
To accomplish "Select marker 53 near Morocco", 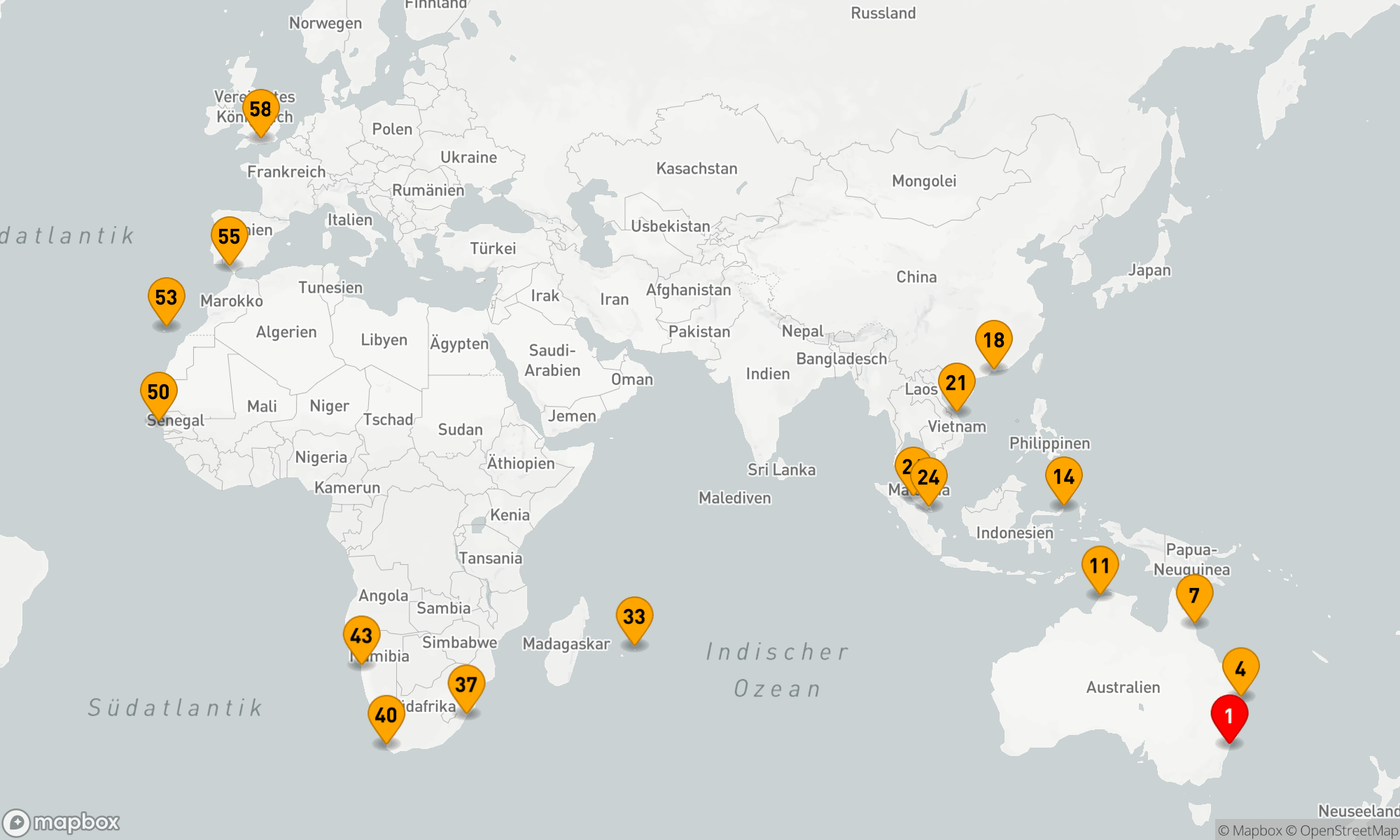I will [x=166, y=297].
